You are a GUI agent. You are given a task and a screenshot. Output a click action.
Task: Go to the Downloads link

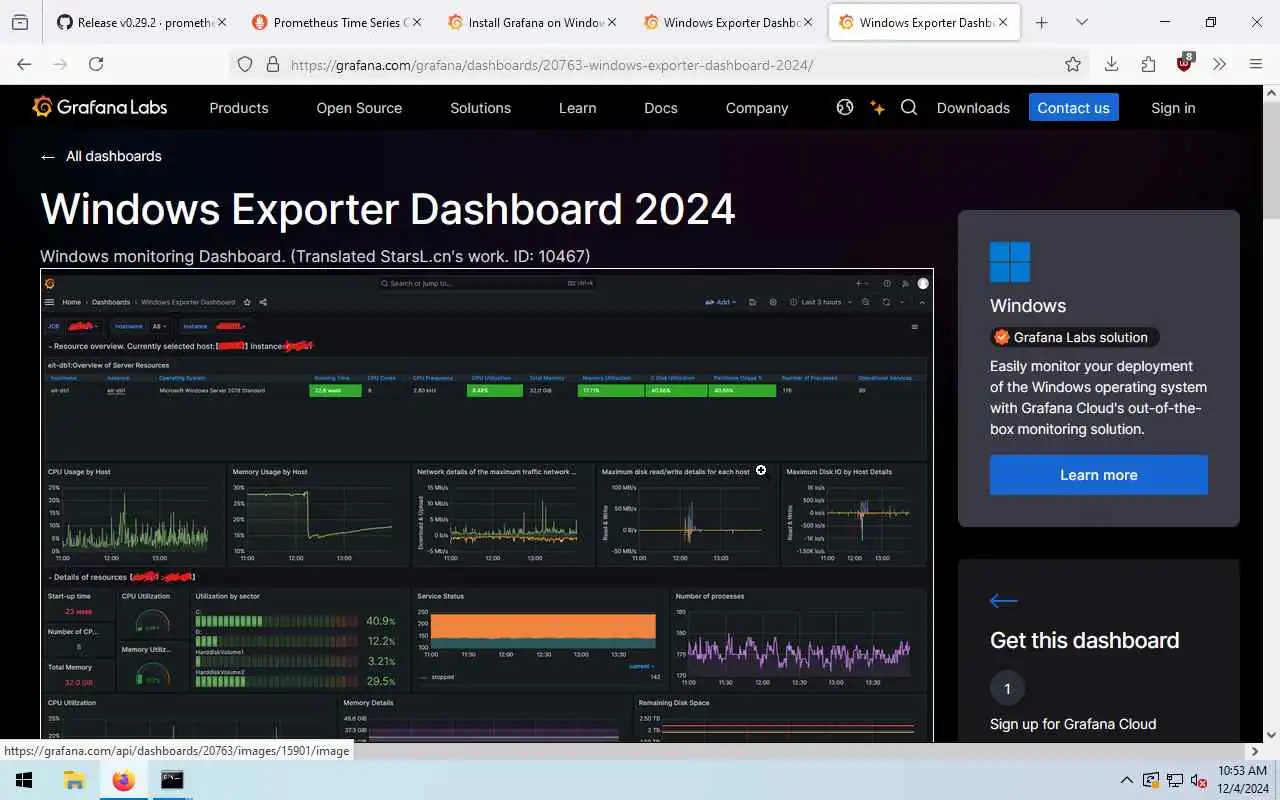(x=973, y=108)
